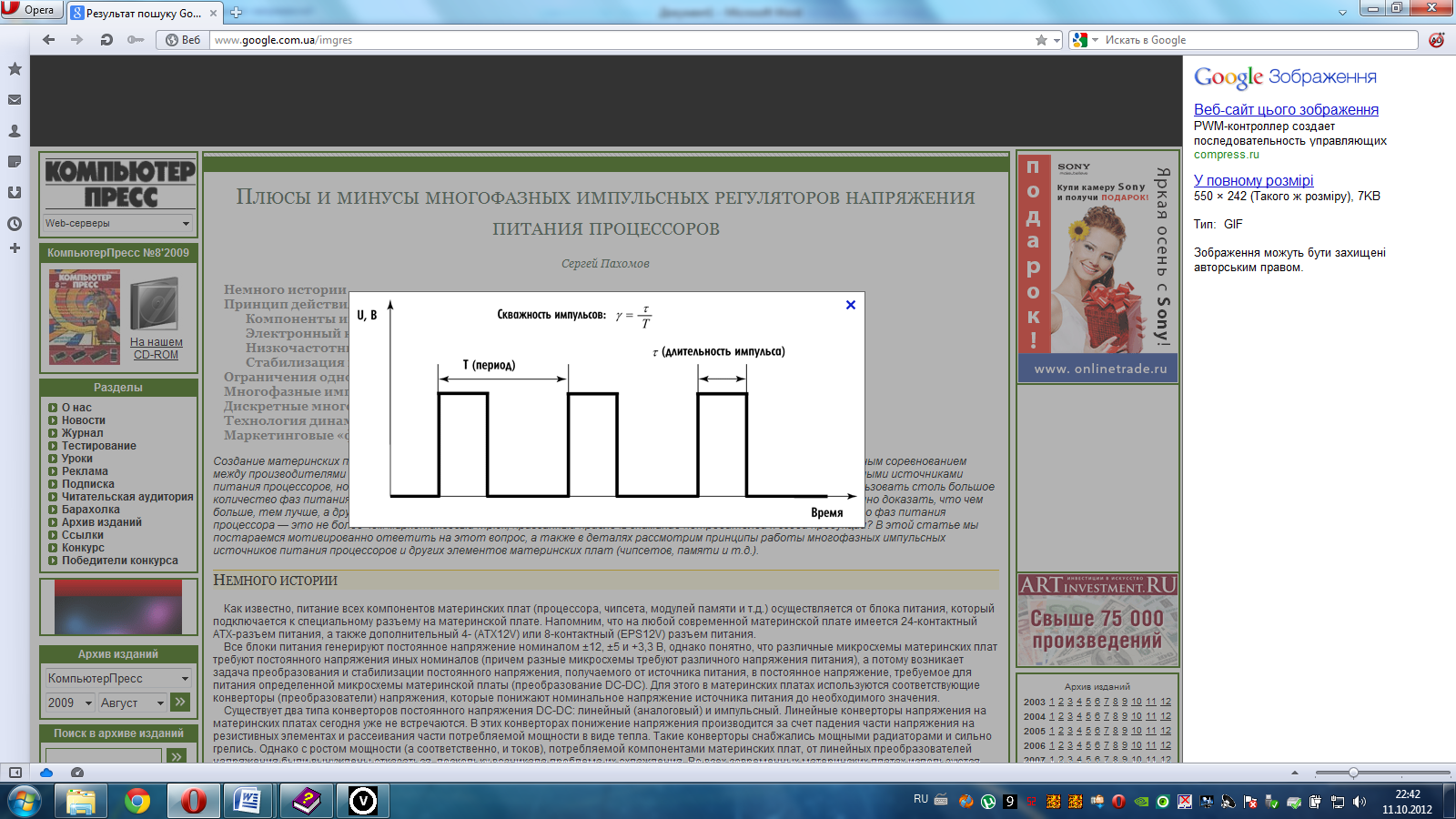The height and width of the screenshot is (819, 1456).
Task: Expand the address bar history dropdown
Action: point(1057,40)
